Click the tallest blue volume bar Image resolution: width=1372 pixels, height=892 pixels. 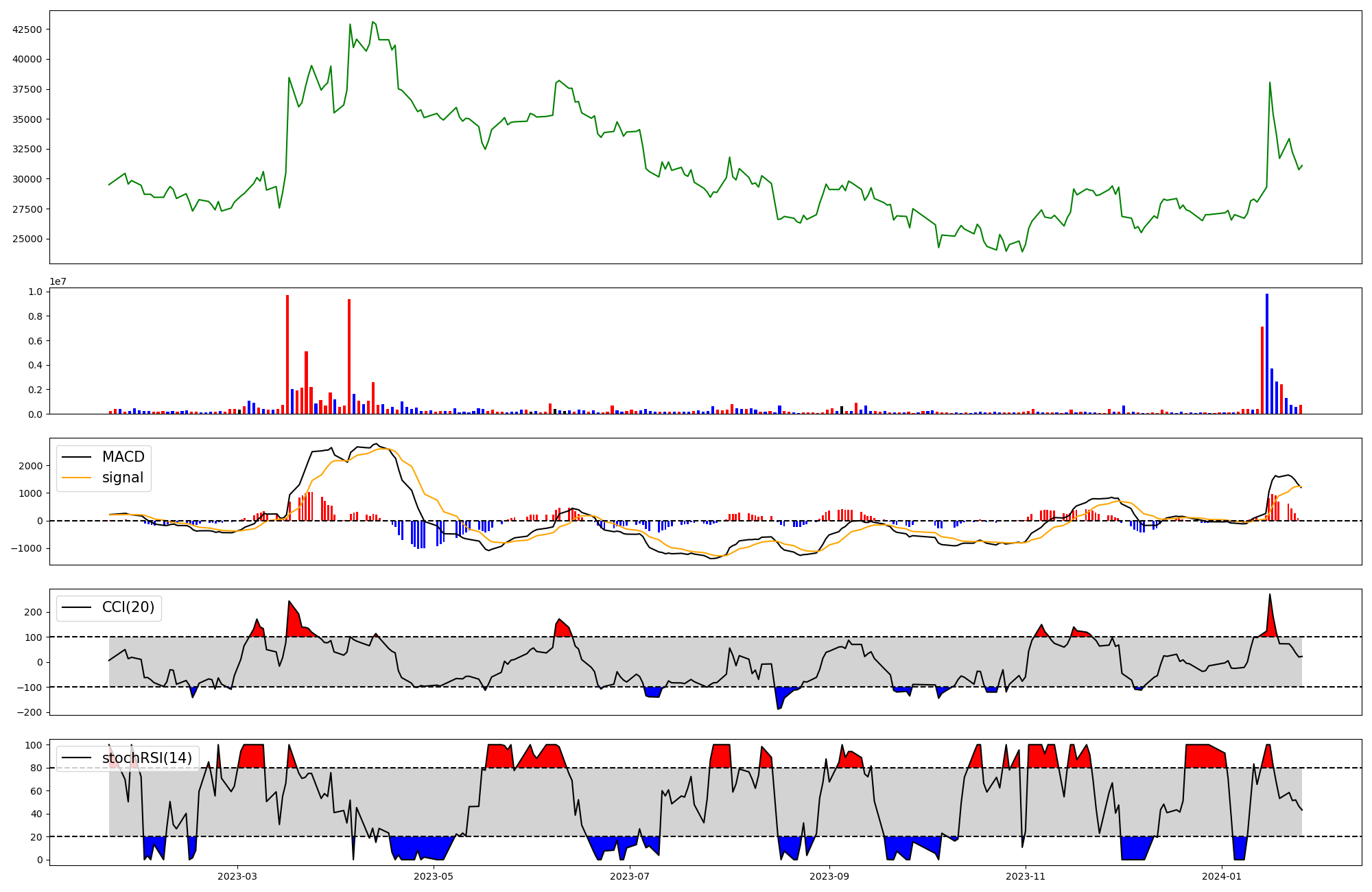[x=1267, y=353]
